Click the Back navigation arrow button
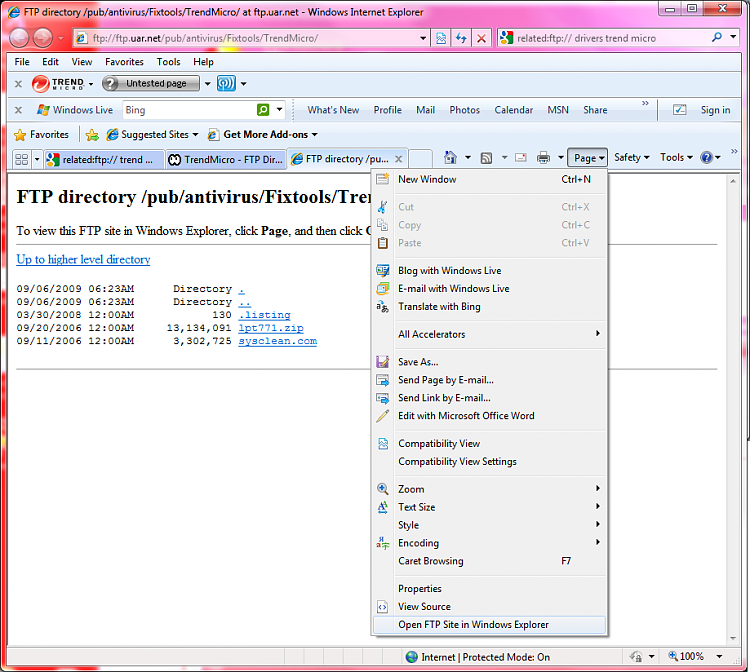The image size is (750, 672). pyautogui.click(x=20, y=38)
